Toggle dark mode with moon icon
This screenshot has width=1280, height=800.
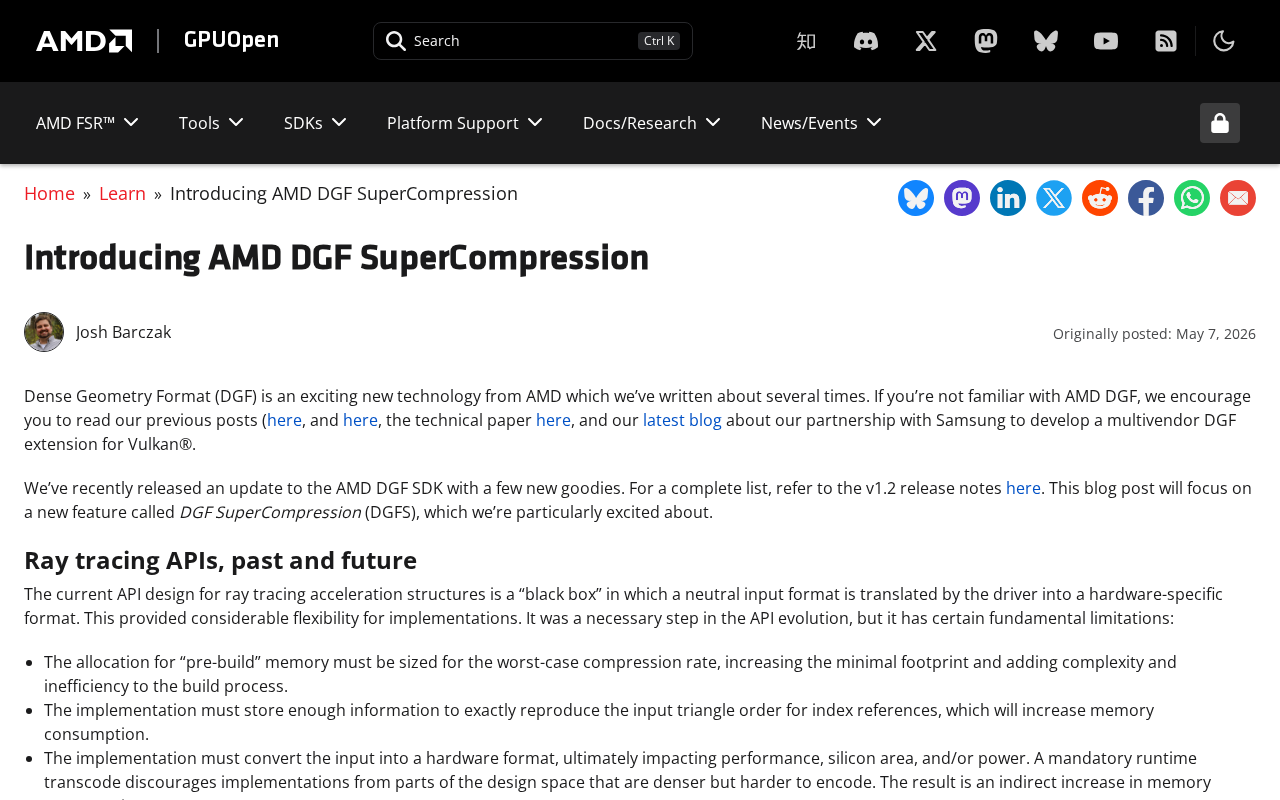point(1224,41)
